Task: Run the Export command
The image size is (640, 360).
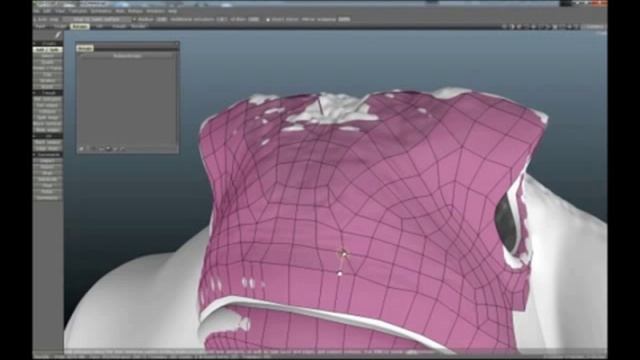Action: (47, 167)
